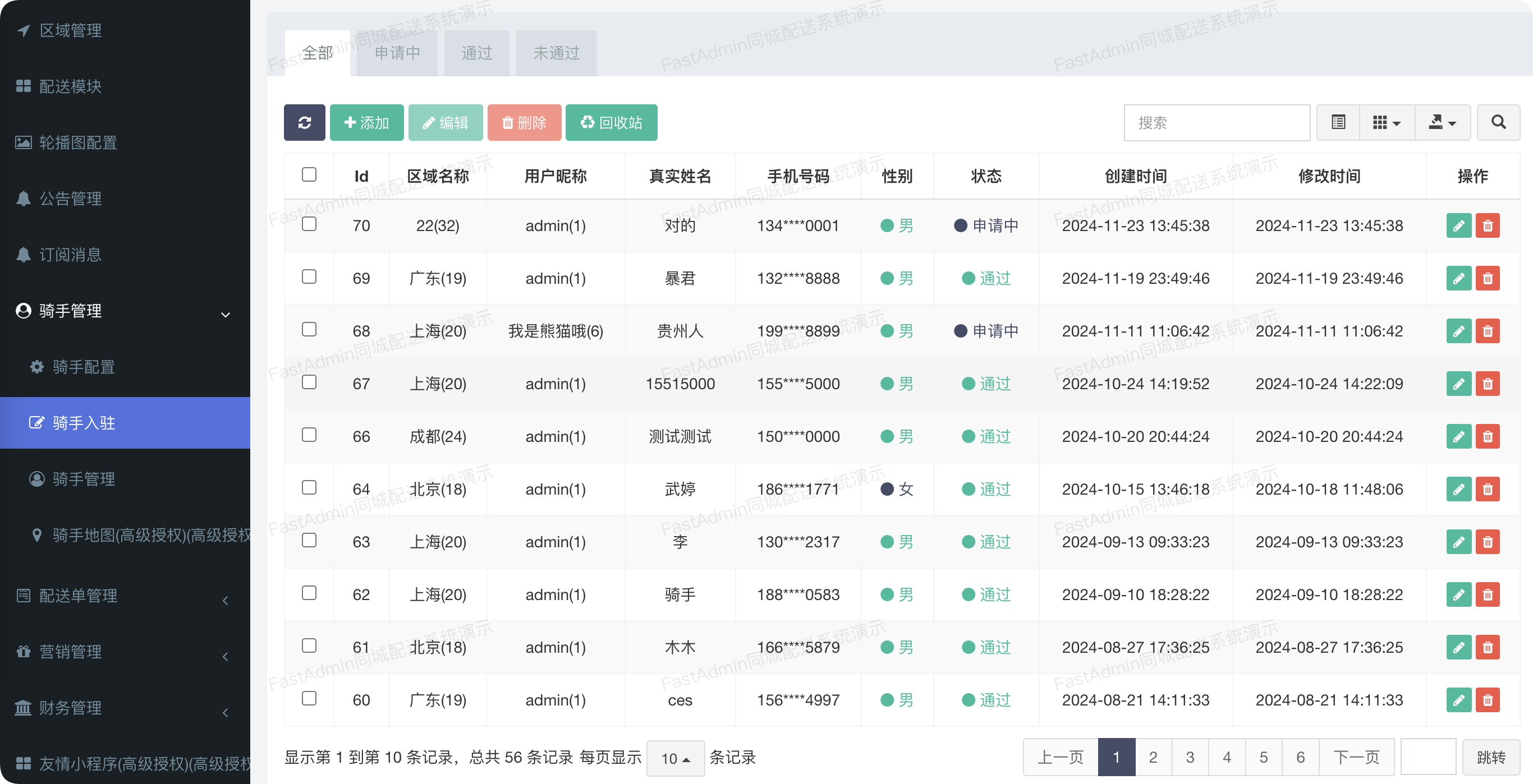Click the edit pencil icon for row 64

click(1458, 489)
